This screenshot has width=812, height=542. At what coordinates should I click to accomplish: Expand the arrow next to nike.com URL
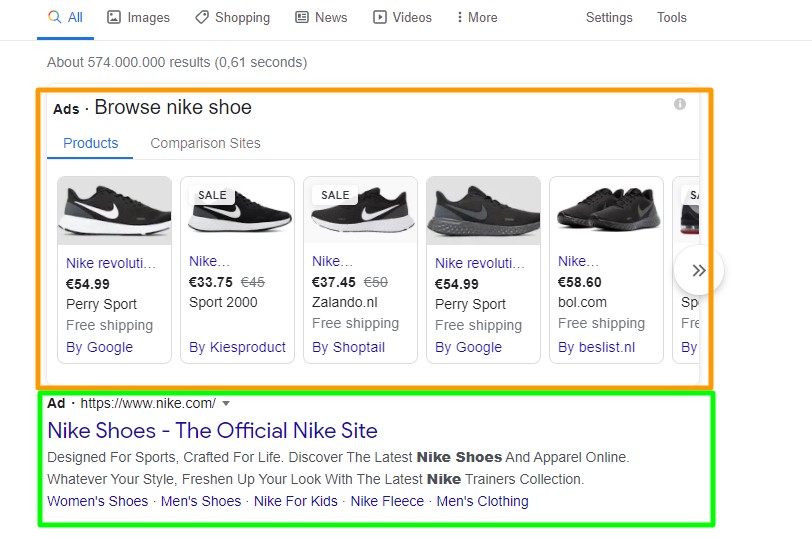pos(226,404)
